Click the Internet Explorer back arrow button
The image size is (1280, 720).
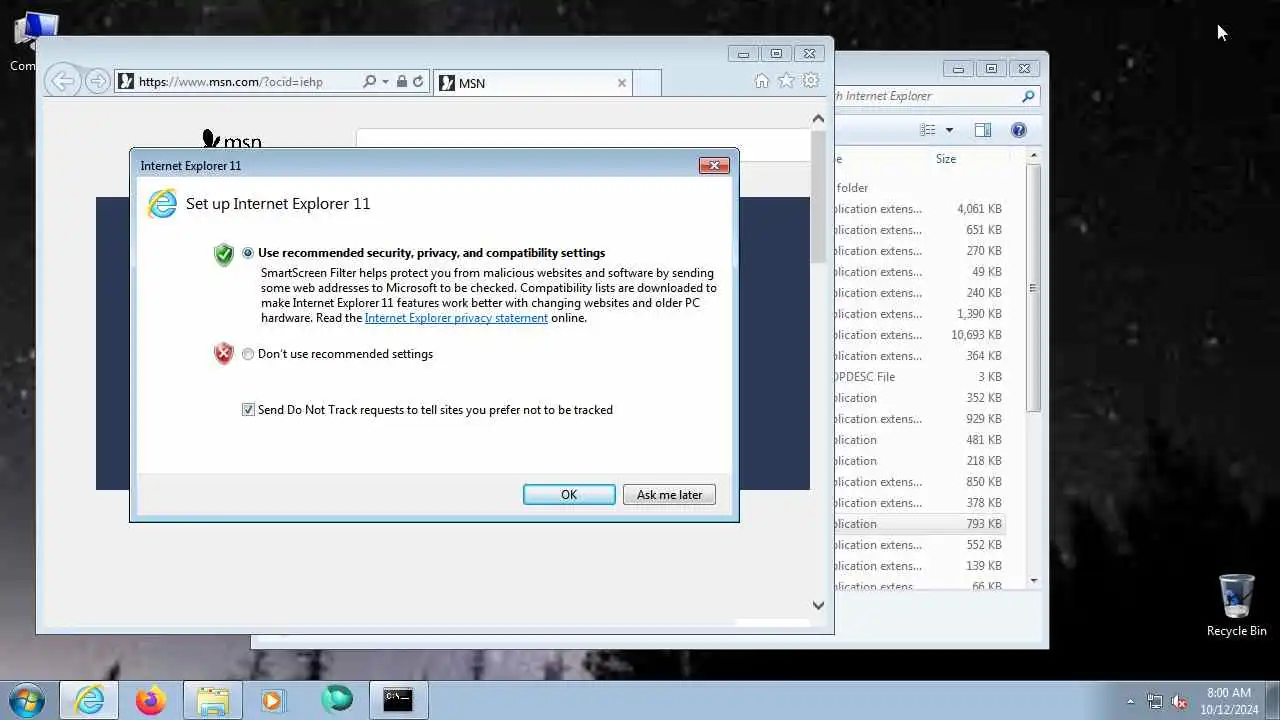pos(63,82)
